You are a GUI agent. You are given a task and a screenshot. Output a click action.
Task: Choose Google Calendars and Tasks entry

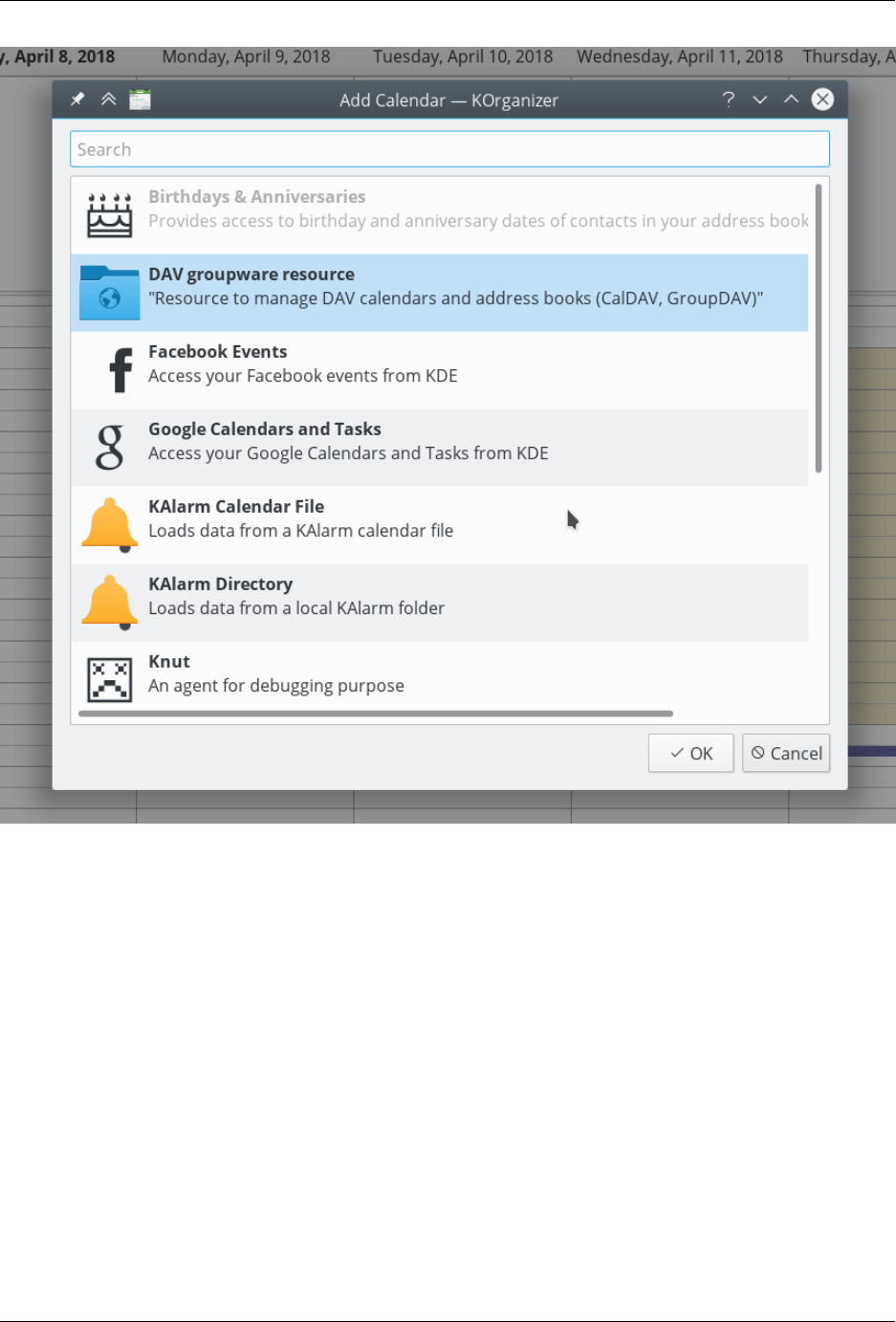pos(440,448)
